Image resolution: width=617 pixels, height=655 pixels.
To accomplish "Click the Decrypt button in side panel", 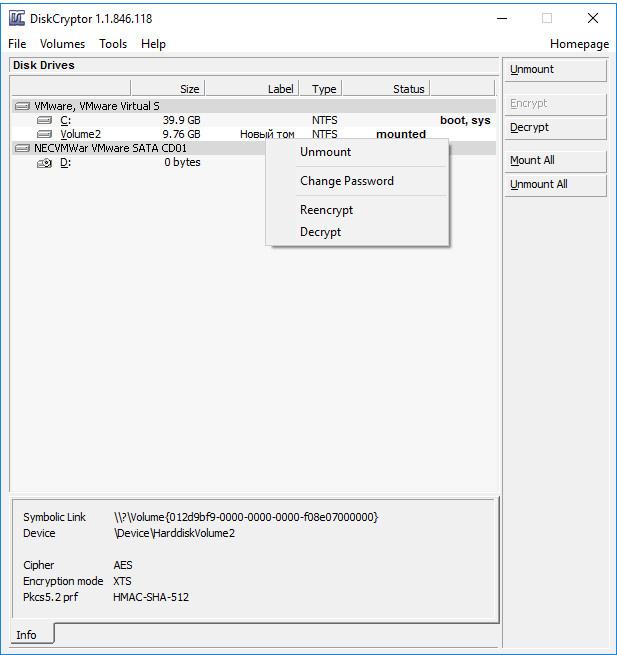I will click(556, 127).
